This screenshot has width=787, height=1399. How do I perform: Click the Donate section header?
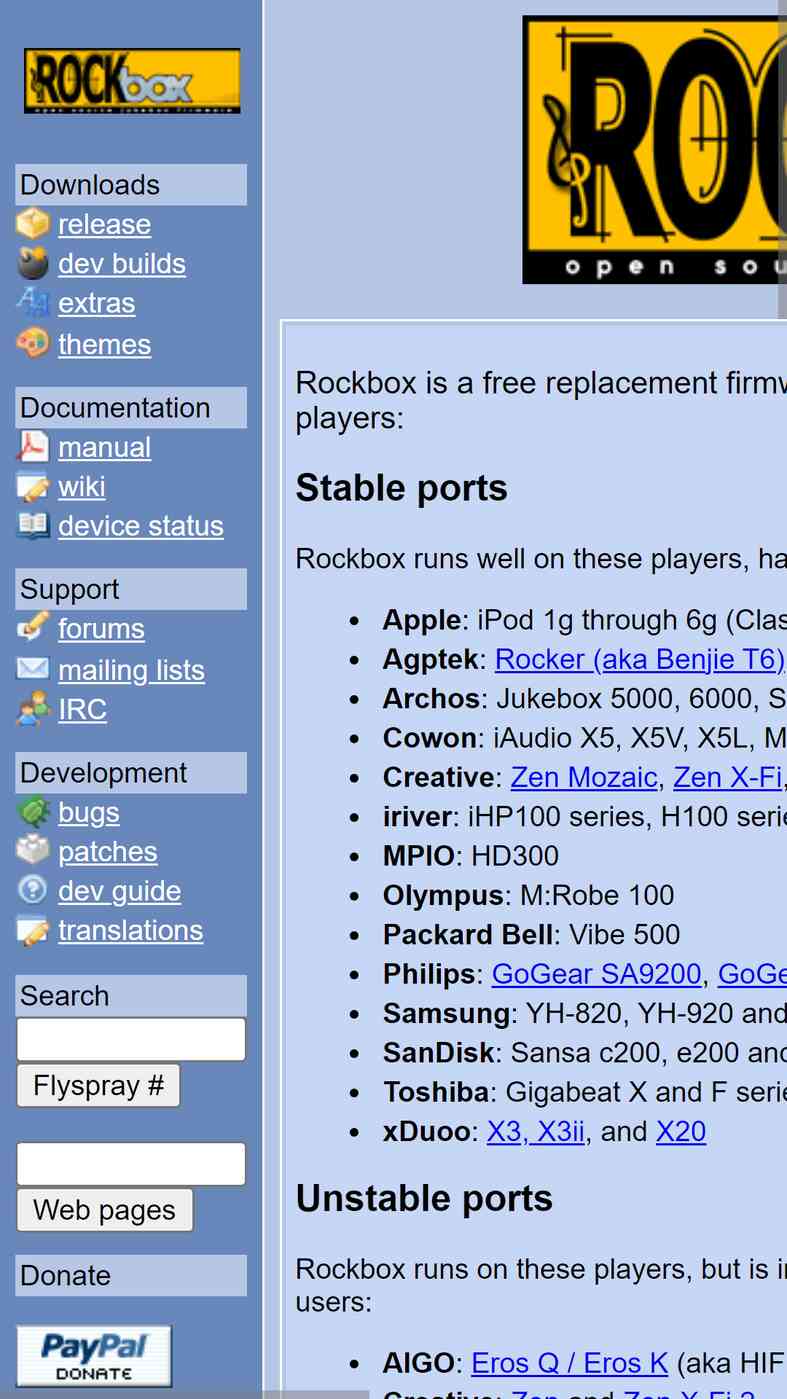pos(131,1276)
